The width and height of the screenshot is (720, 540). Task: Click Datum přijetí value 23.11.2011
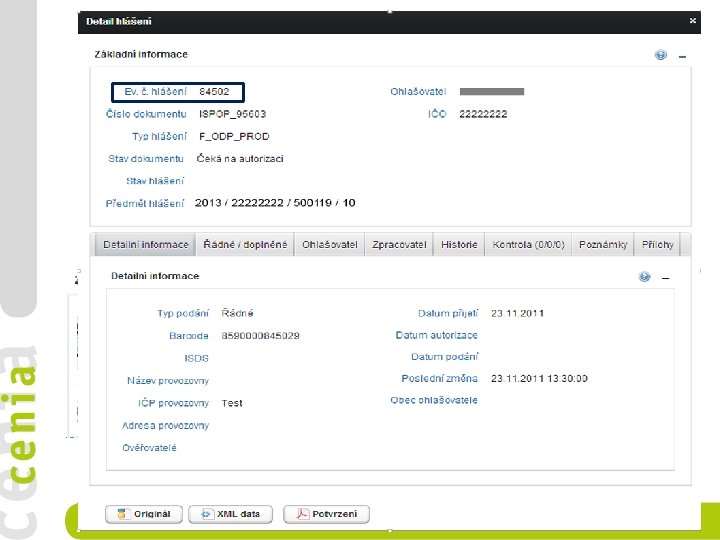(x=518, y=314)
